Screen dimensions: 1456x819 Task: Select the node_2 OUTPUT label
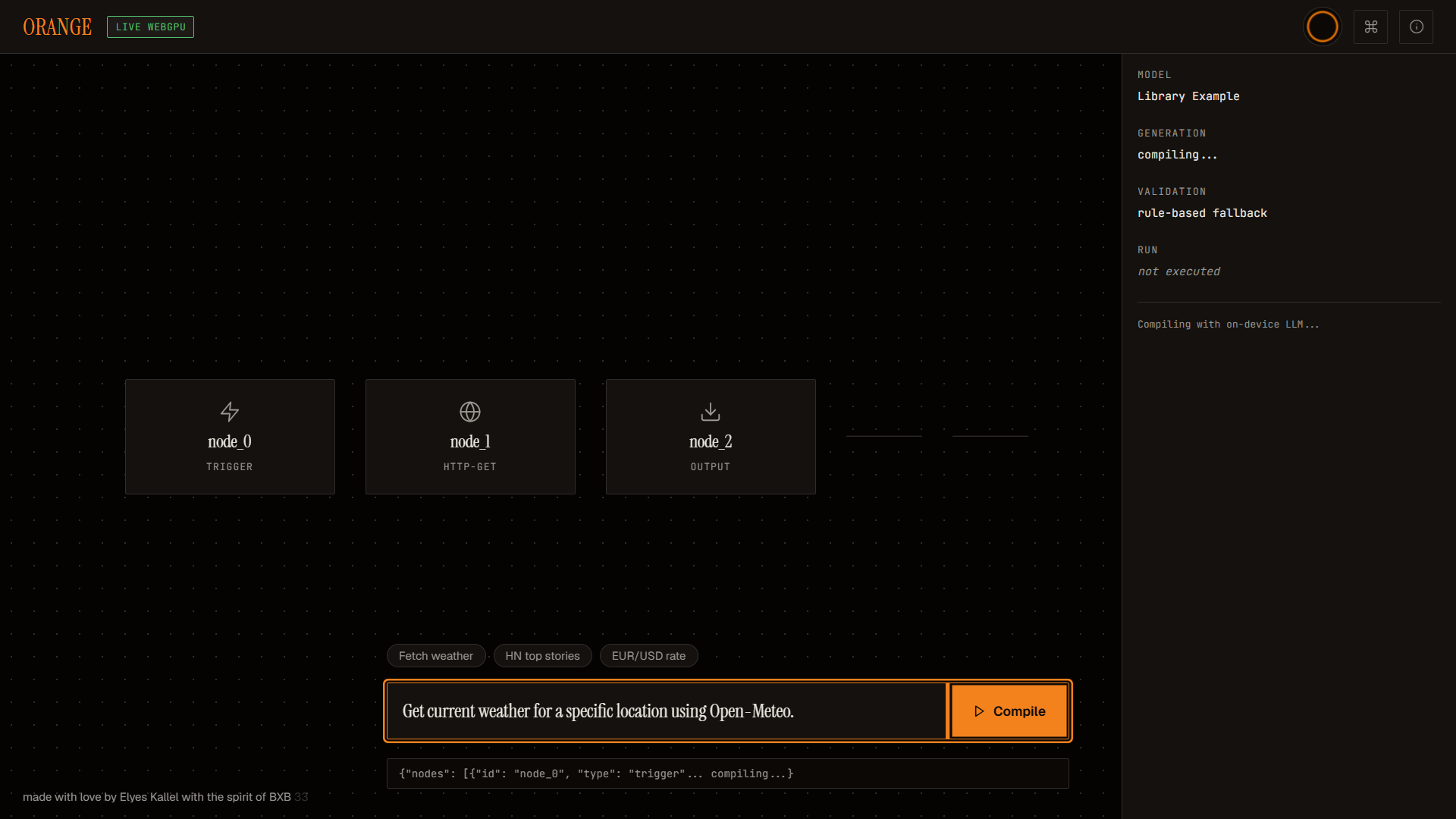[711, 467]
